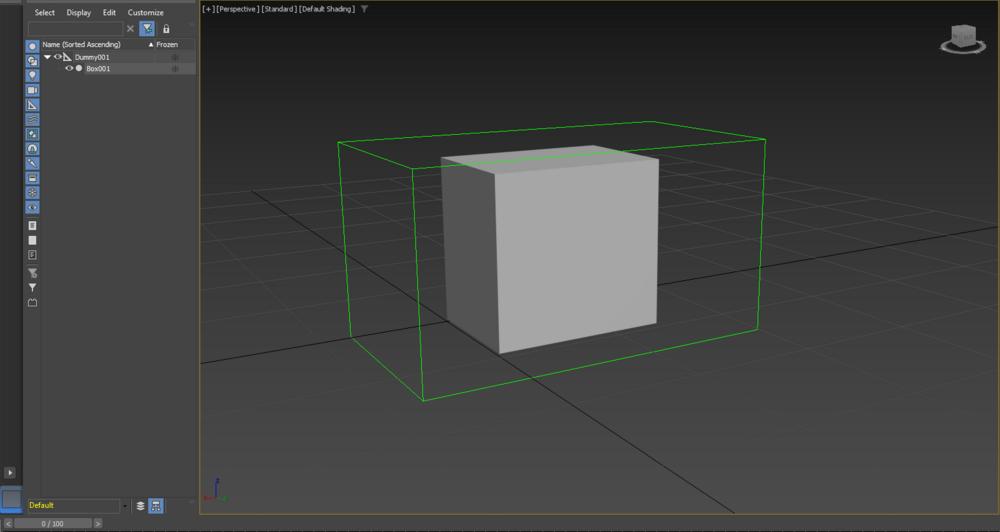The width and height of the screenshot is (1000, 532).
Task: Toggle the lock cell editing padlock
Action: (166, 29)
